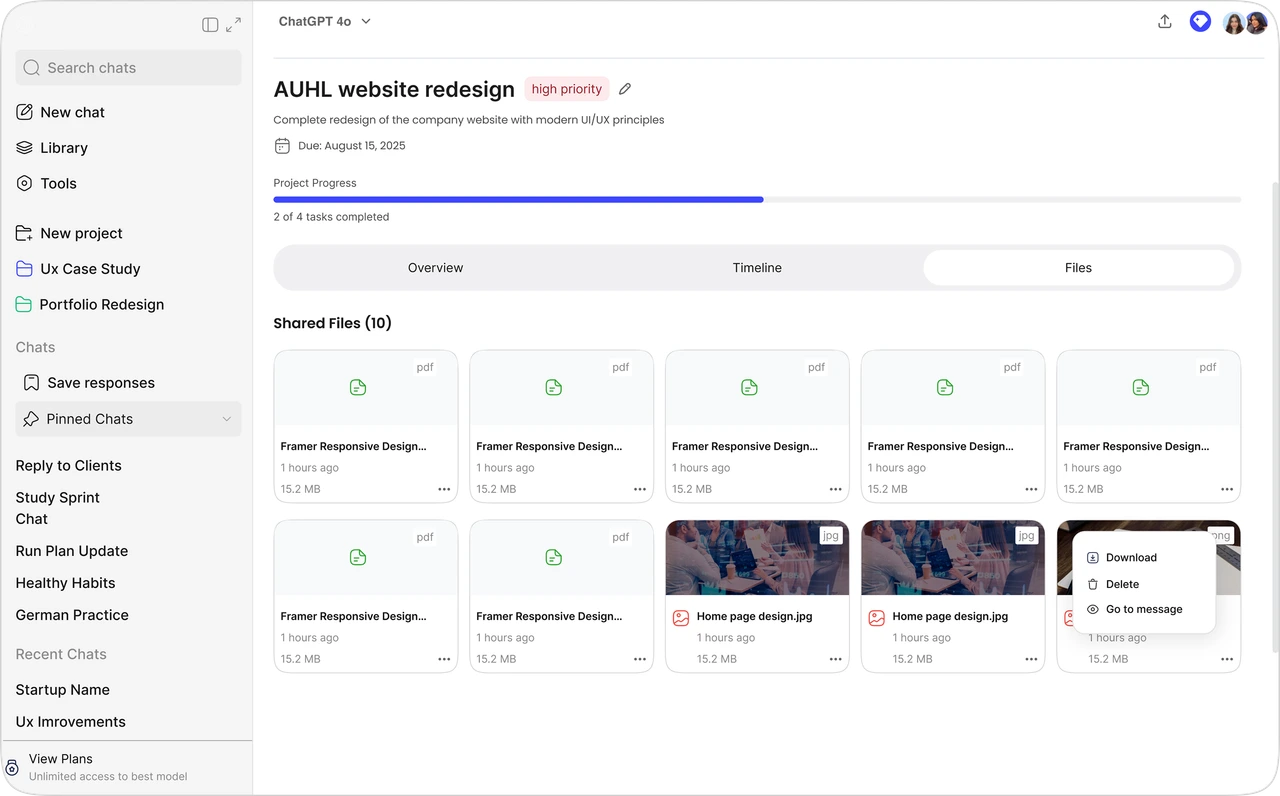The image size is (1280, 796).
Task: Open Tools in the sidebar
Action: (x=58, y=184)
